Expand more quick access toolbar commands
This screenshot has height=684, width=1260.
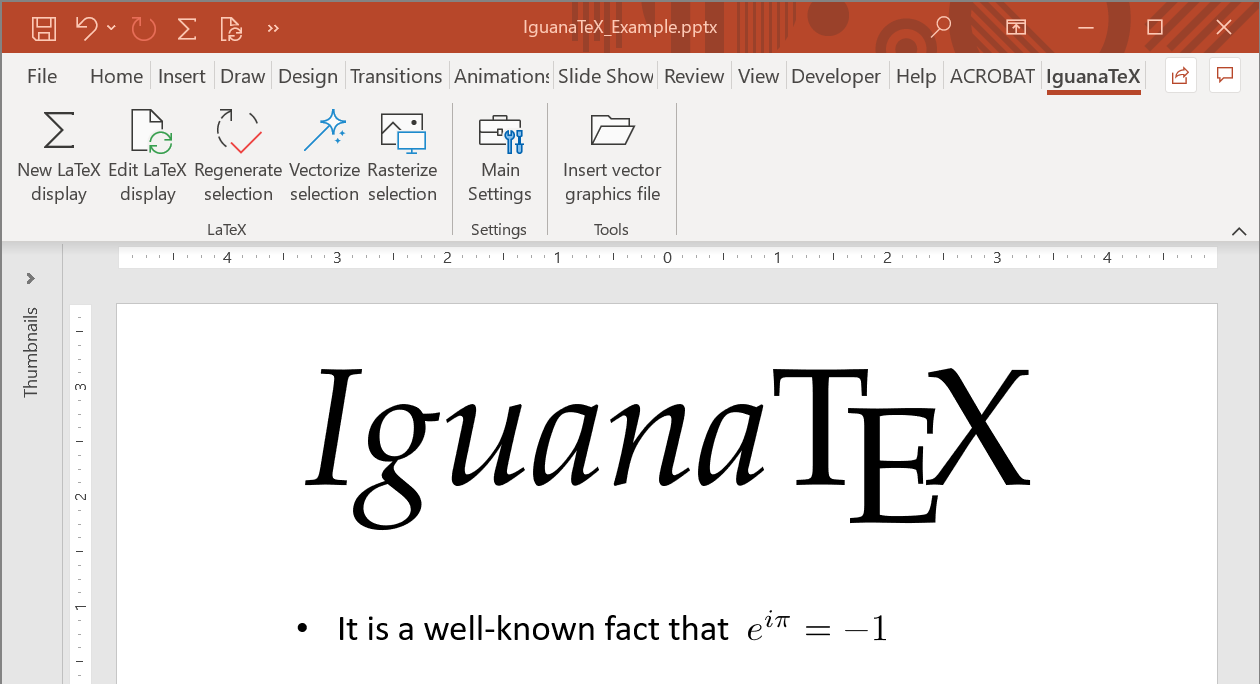pyautogui.click(x=273, y=28)
